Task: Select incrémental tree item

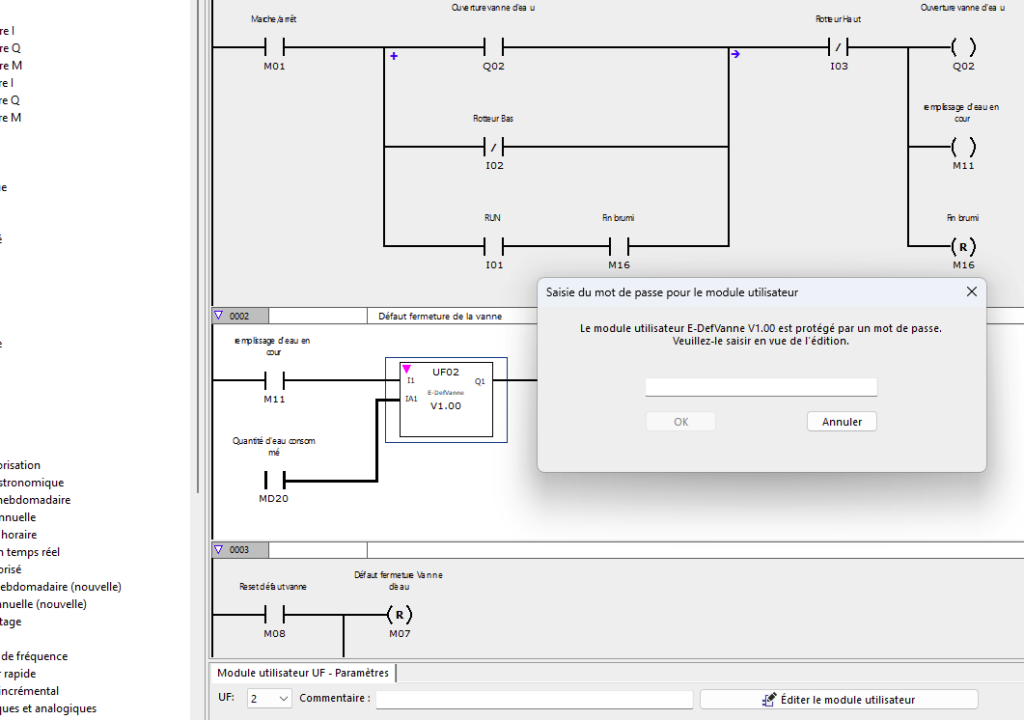Action: (29, 691)
